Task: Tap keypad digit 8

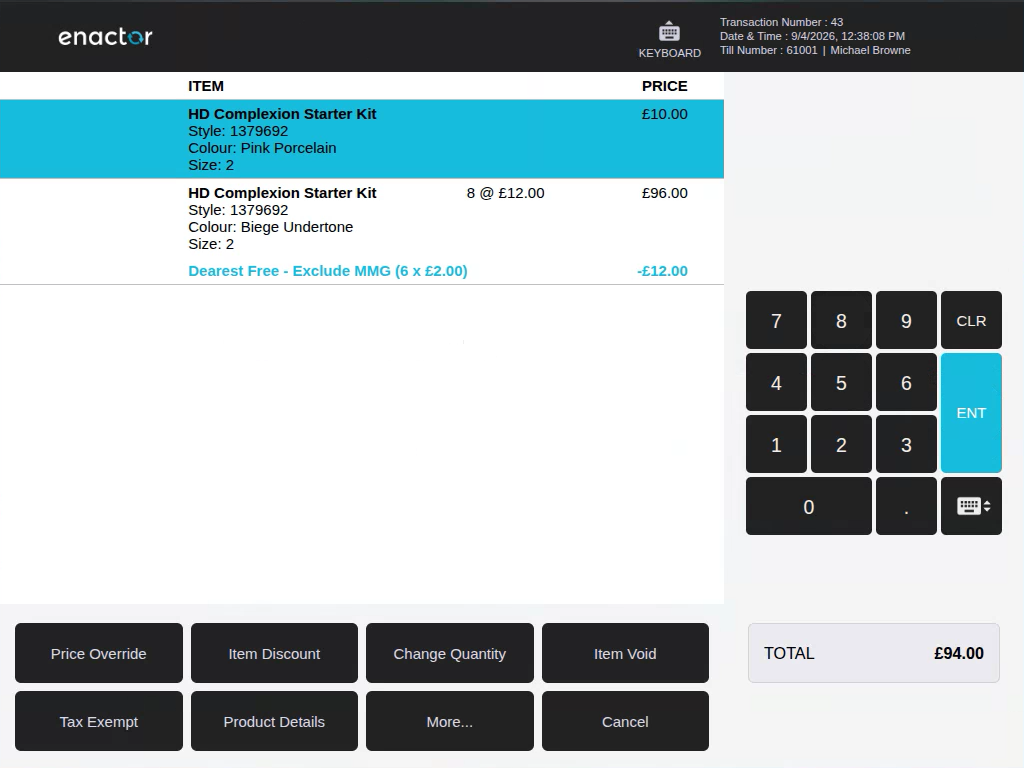Action: point(841,320)
